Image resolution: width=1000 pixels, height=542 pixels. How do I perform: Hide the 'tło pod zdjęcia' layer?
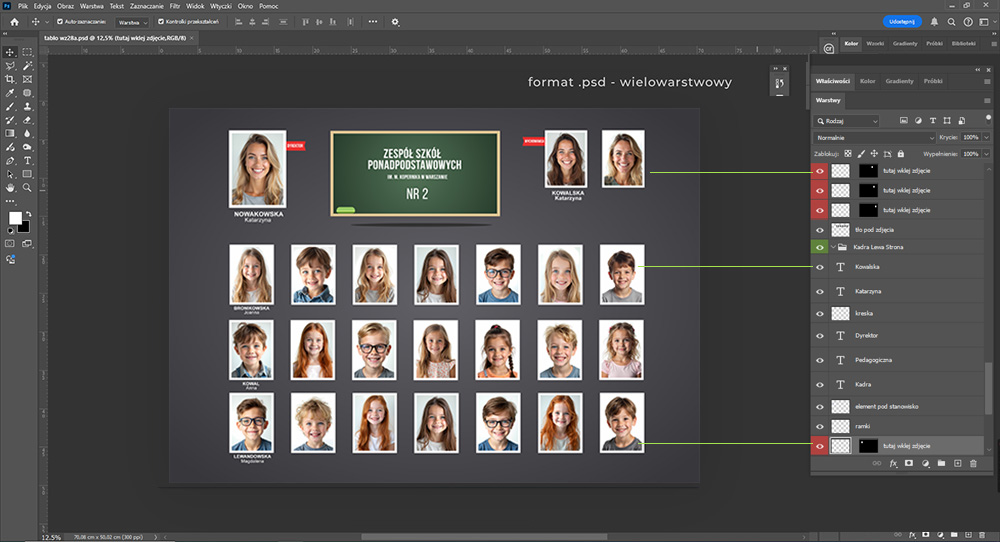[820, 230]
